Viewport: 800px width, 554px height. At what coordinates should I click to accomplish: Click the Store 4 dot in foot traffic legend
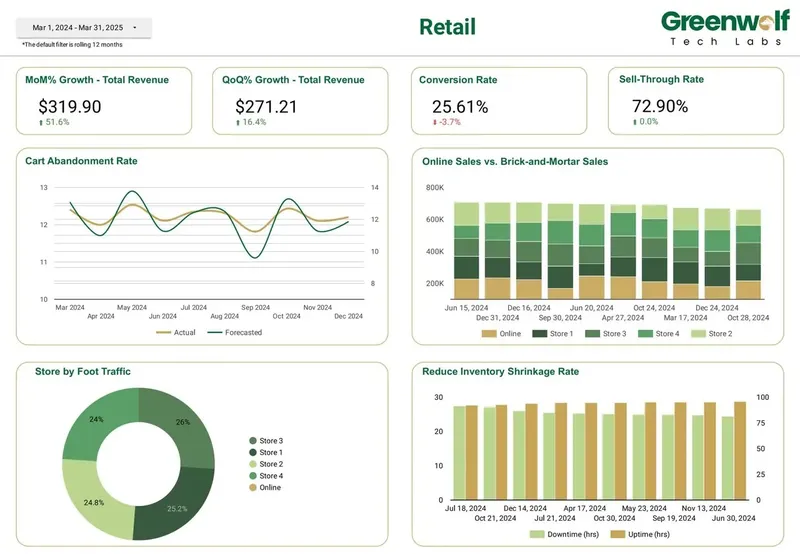[253, 476]
